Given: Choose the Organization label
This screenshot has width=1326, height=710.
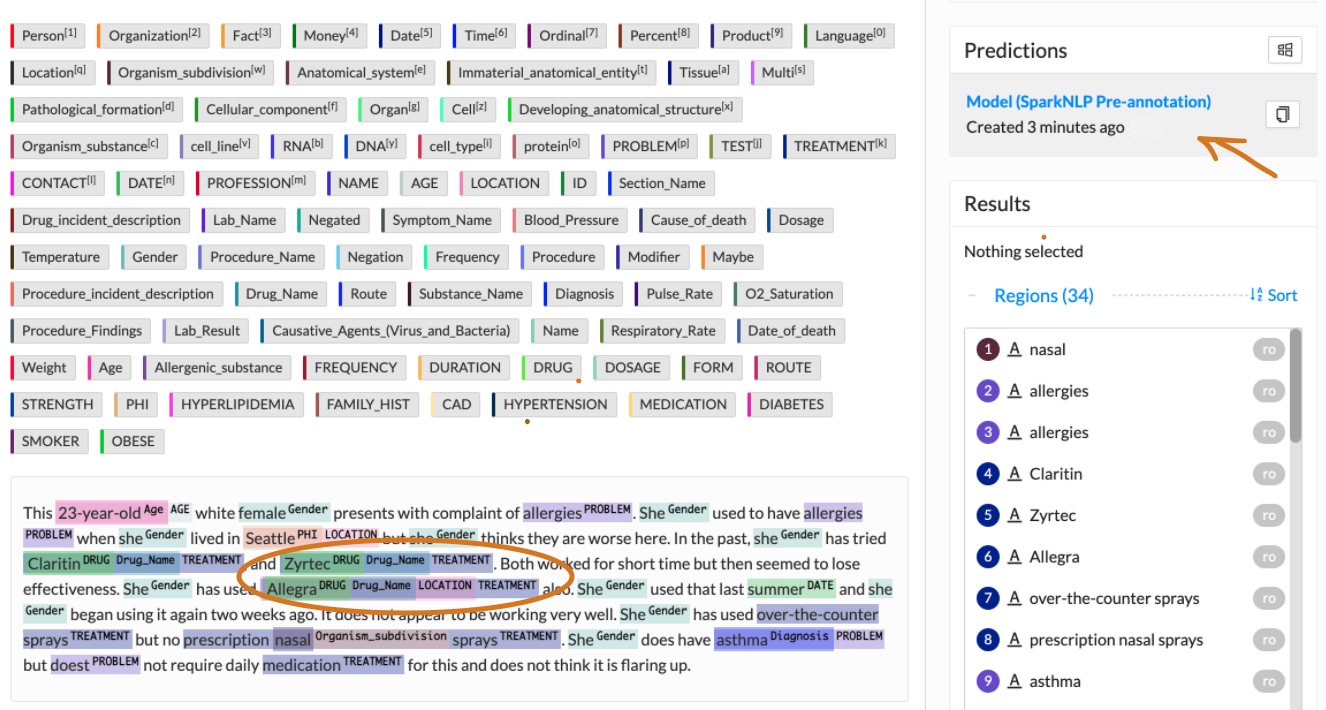Looking at the screenshot, I should click(x=154, y=35).
